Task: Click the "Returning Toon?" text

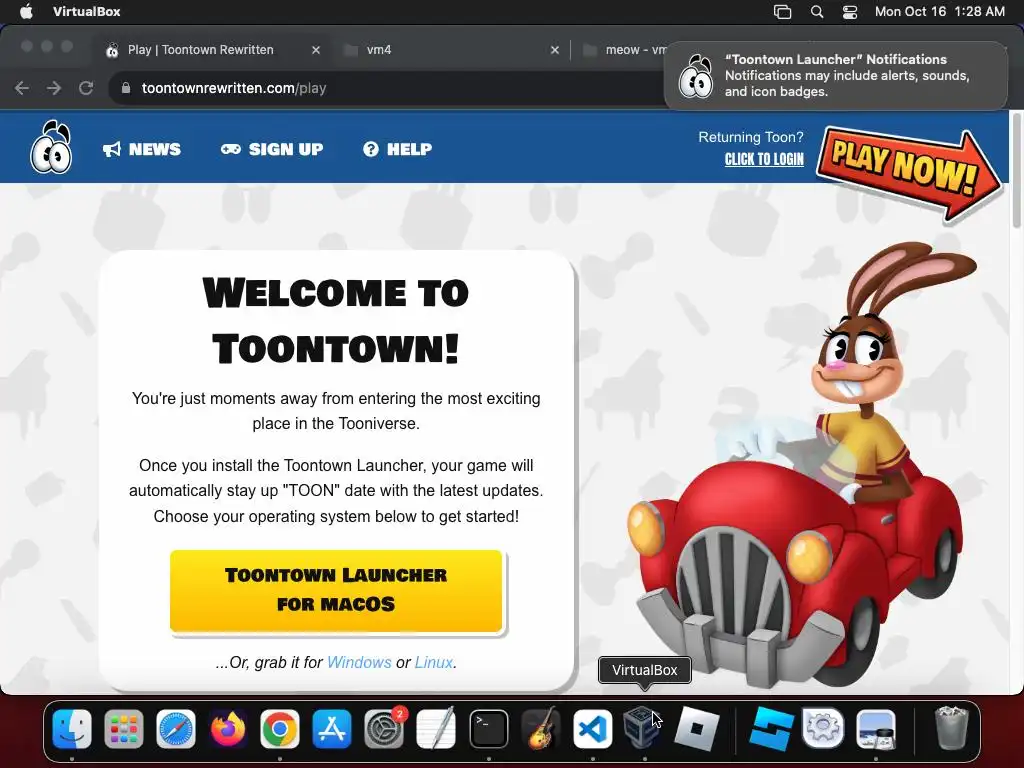Action: tap(751, 137)
